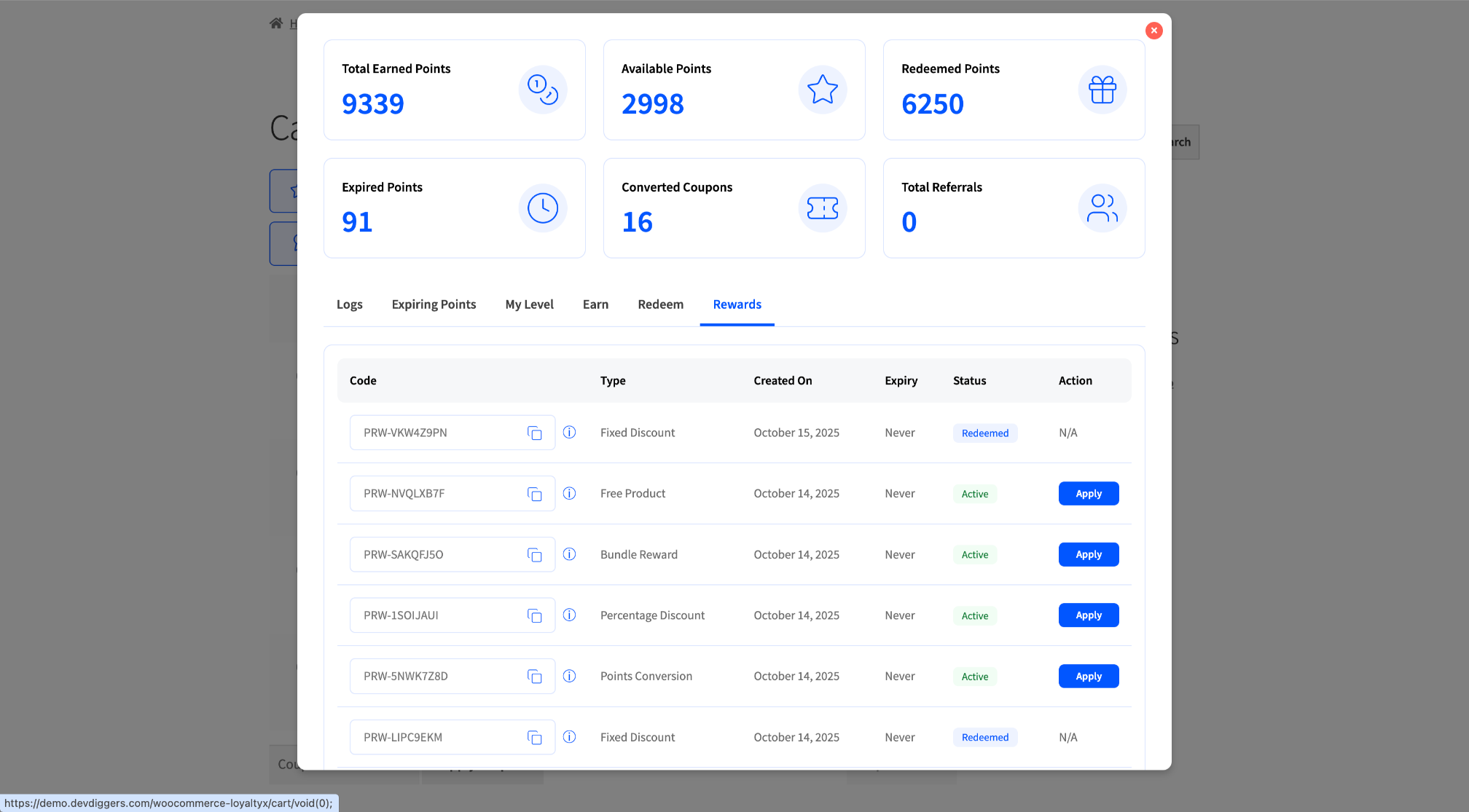This screenshot has width=1469, height=812.
Task: Close the loyalty rewards modal
Action: (1154, 31)
